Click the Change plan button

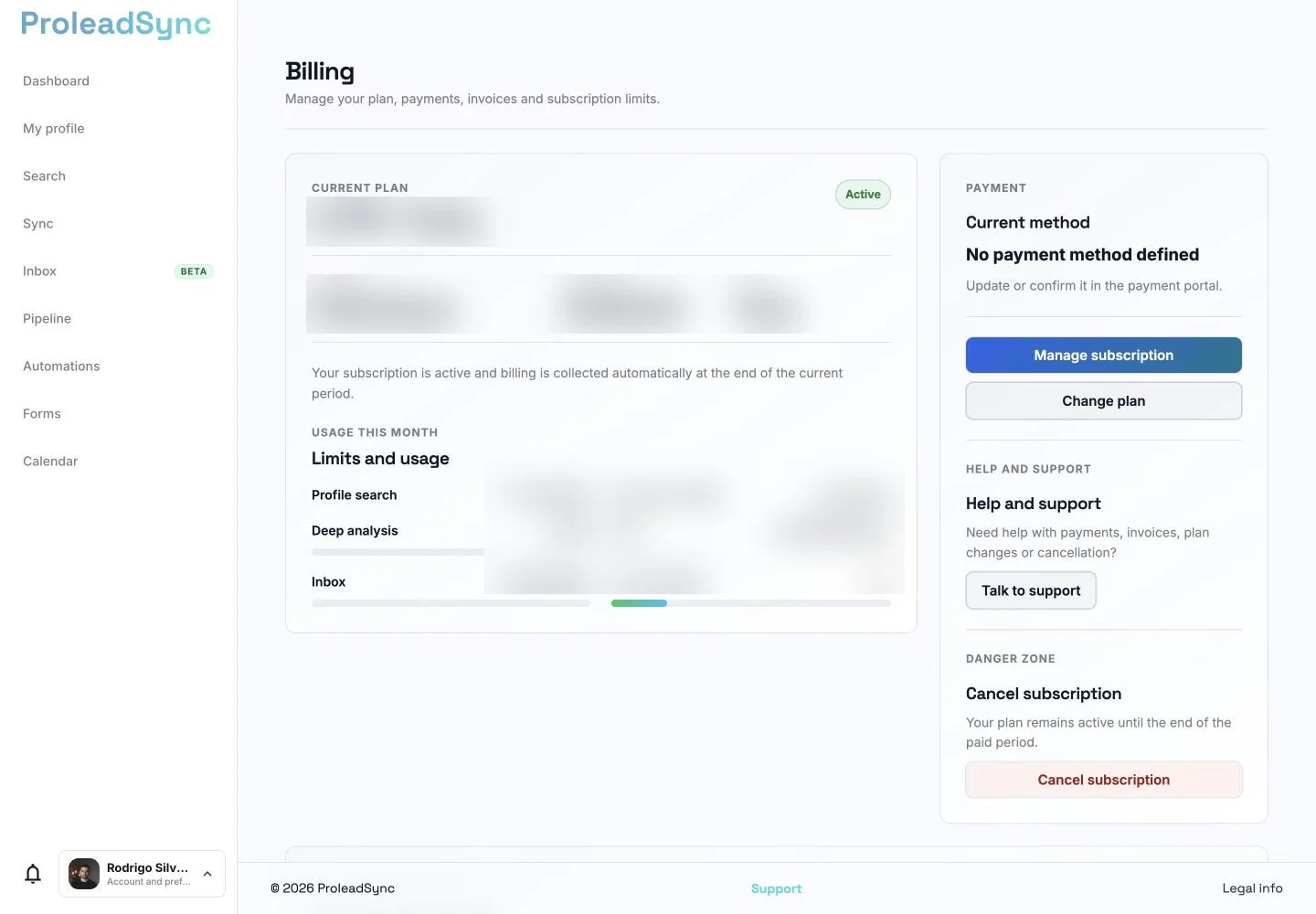[1103, 401]
